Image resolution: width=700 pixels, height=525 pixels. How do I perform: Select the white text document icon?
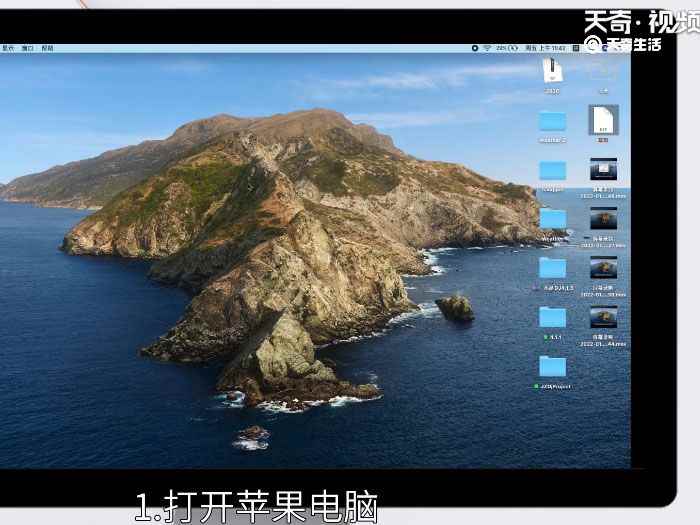(x=603, y=120)
